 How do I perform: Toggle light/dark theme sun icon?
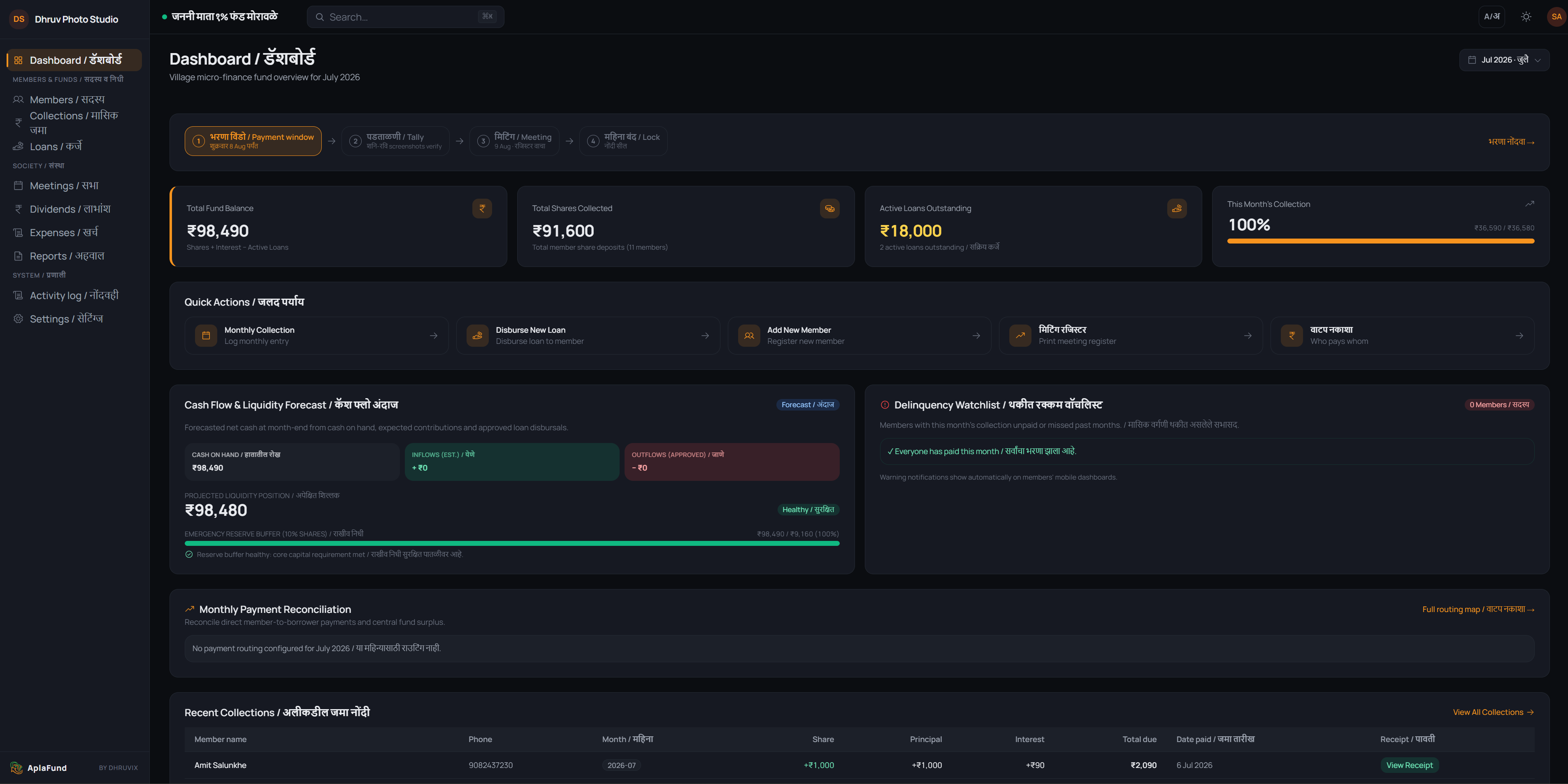point(1526,17)
